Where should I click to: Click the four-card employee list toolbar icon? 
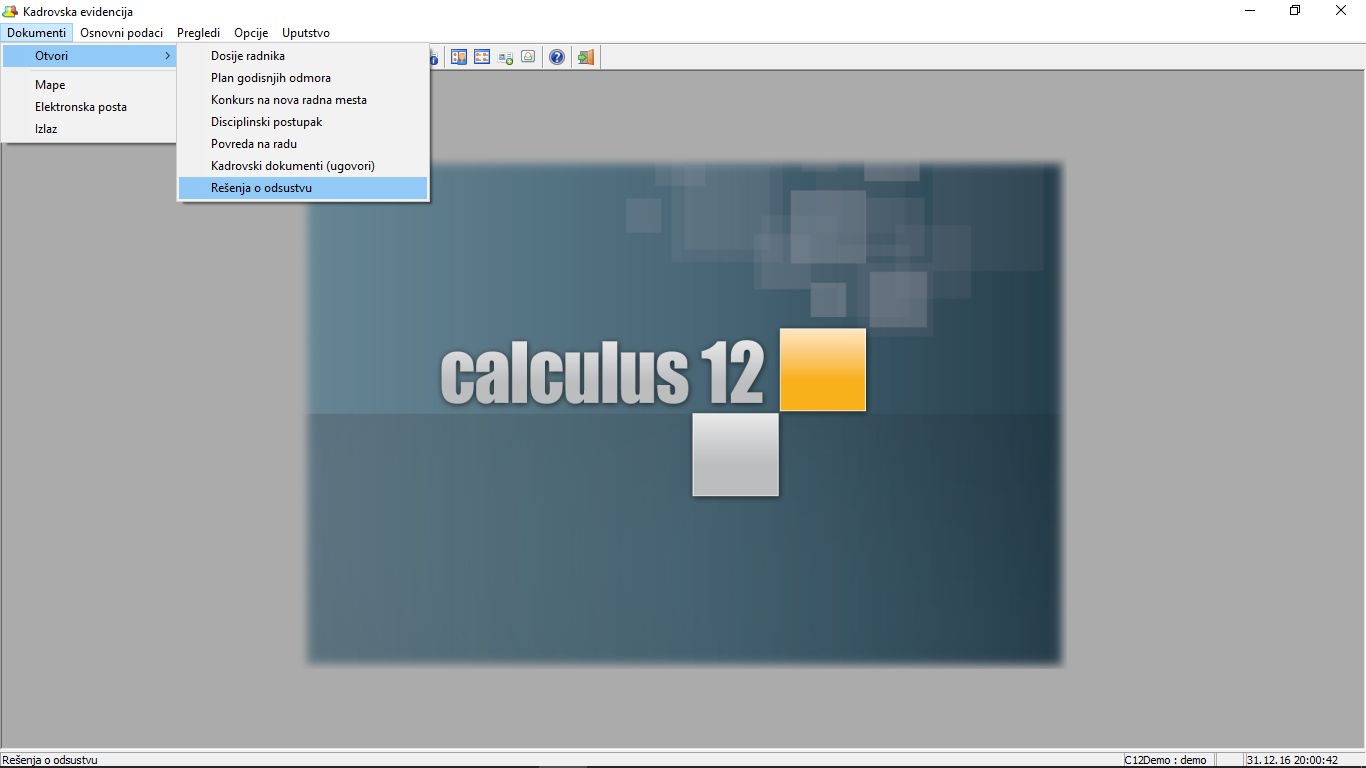coord(482,57)
